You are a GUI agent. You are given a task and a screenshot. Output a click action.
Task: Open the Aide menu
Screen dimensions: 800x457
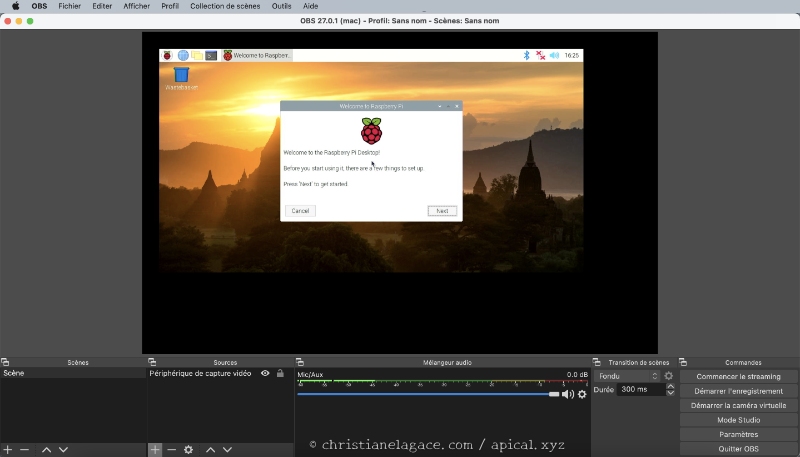(x=310, y=6)
